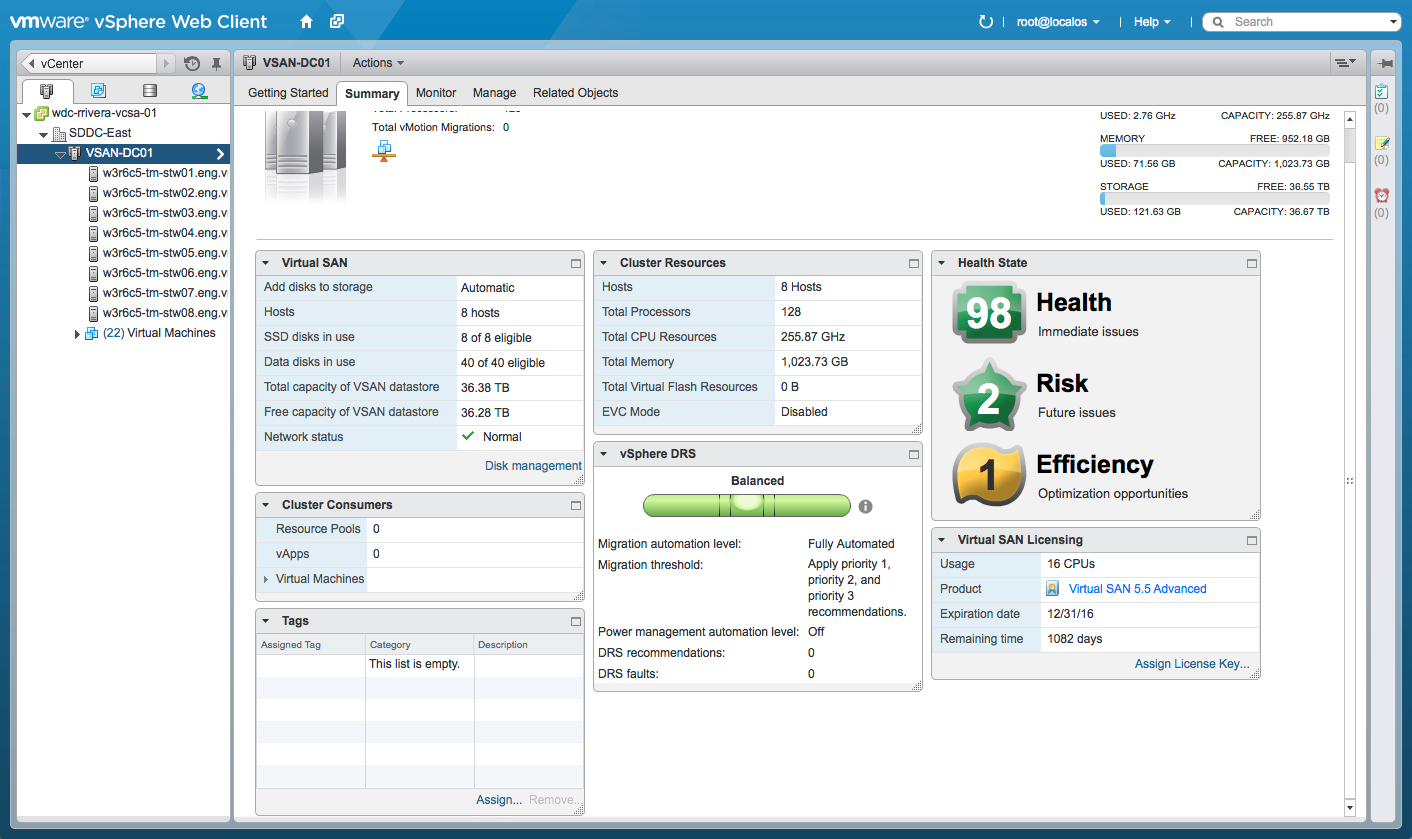This screenshot has height=839, width=1412.
Task: Select the Networking inventory tab icon
Action: pos(199,91)
